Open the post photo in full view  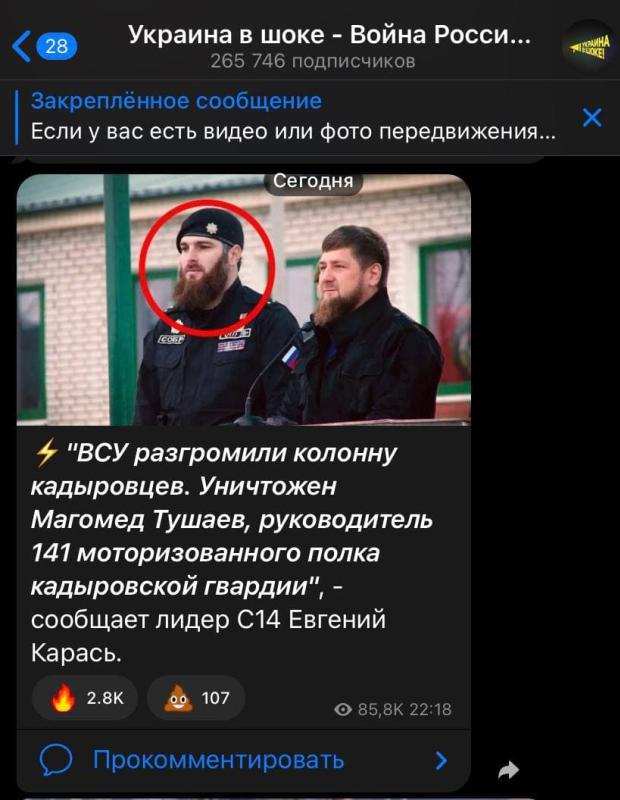coord(244,300)
